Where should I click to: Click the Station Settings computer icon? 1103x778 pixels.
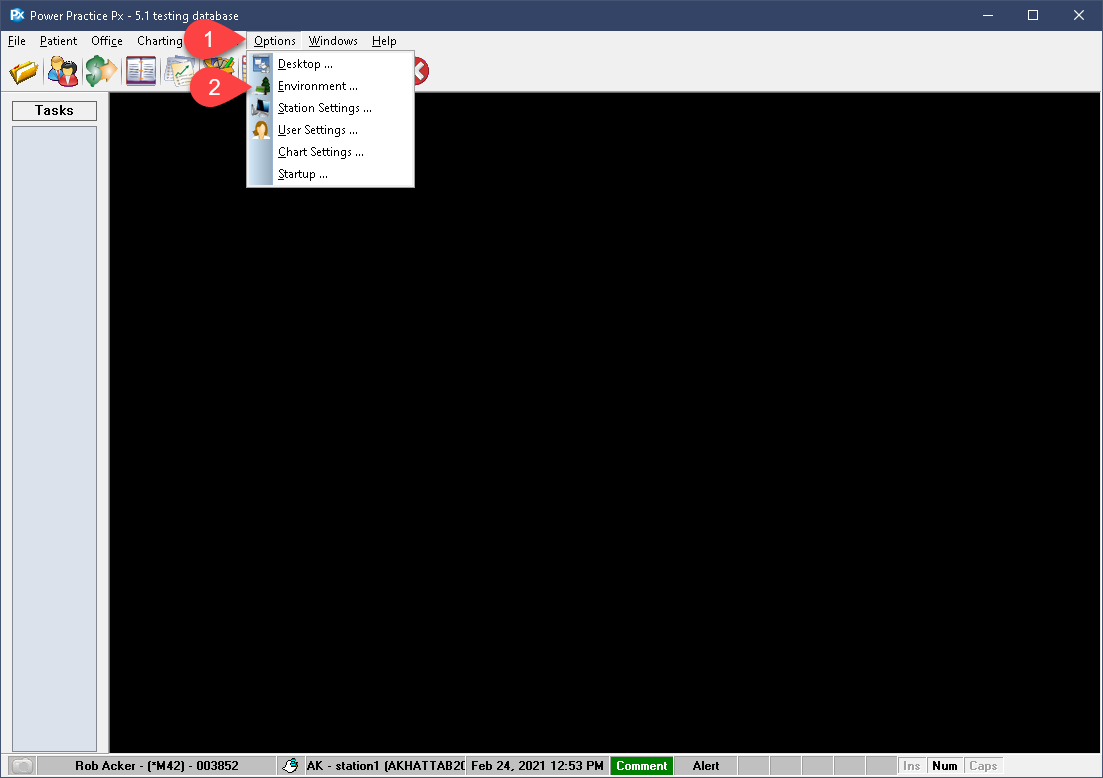[261, 108]
